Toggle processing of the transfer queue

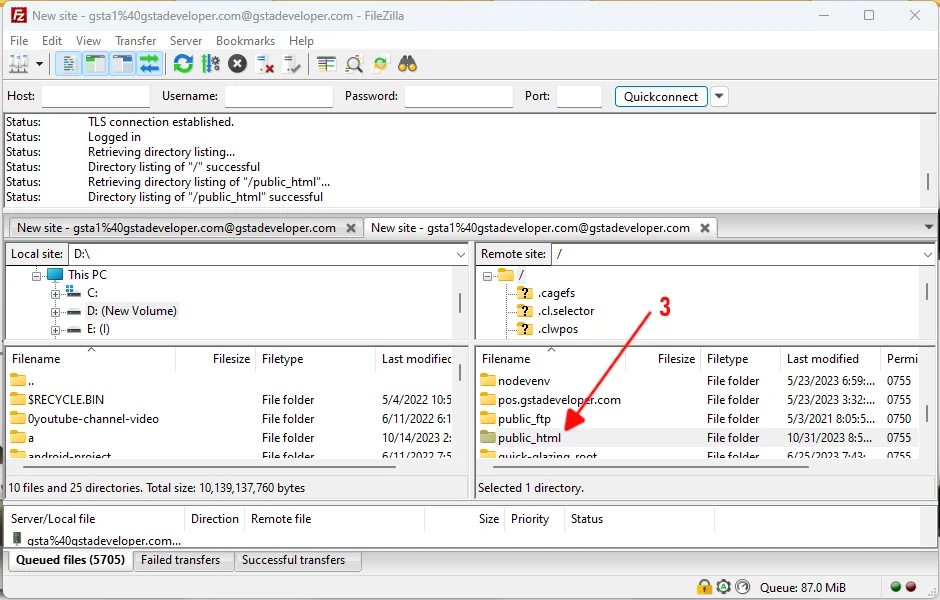(210, 64)
